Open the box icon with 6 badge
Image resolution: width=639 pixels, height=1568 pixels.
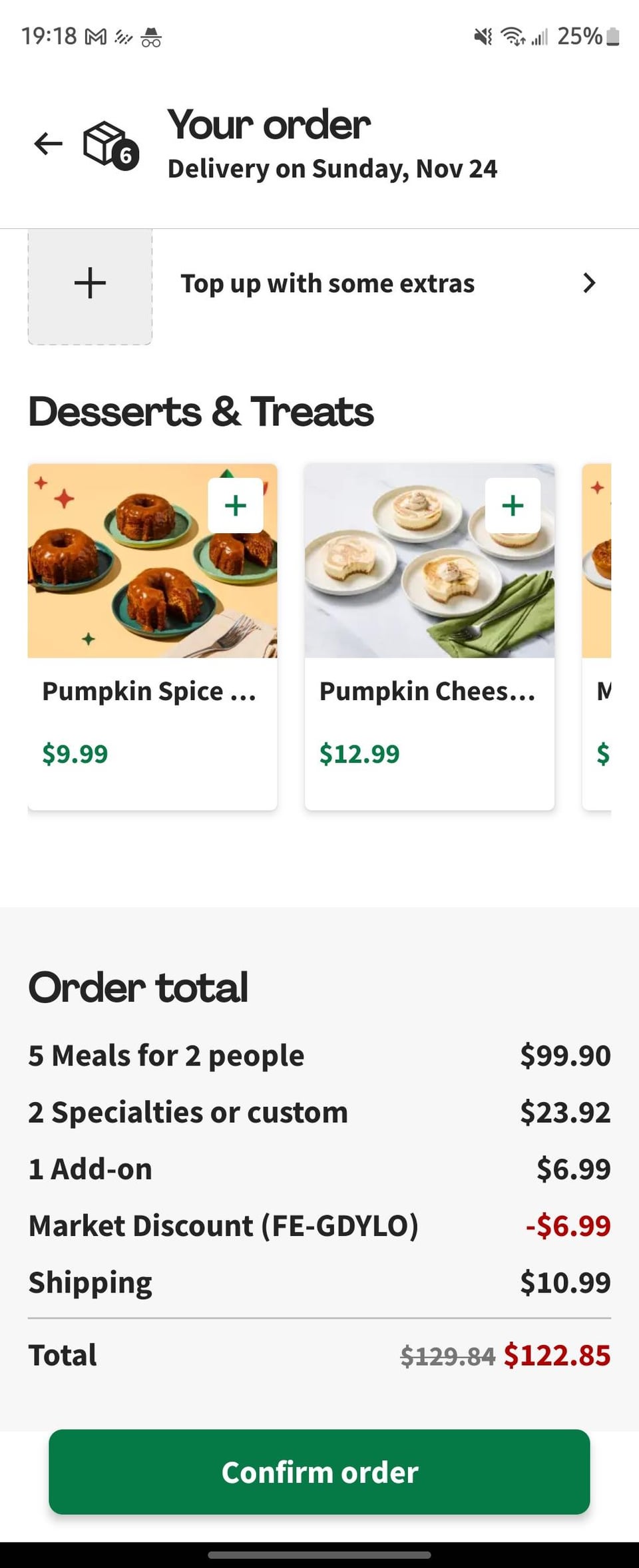(x=110, y=144)
